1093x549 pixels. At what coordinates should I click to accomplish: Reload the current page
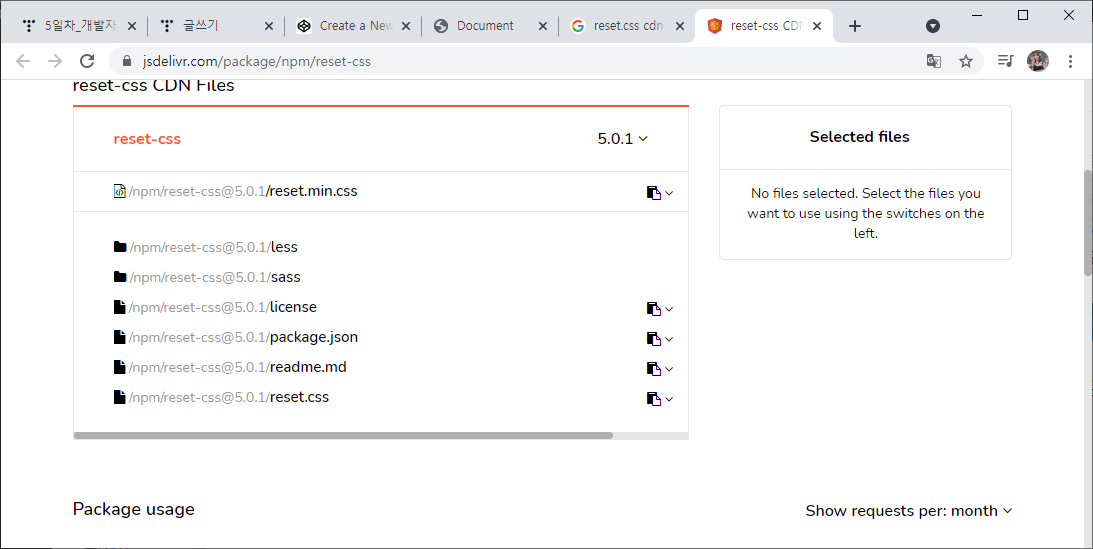(x=87, y=61)
